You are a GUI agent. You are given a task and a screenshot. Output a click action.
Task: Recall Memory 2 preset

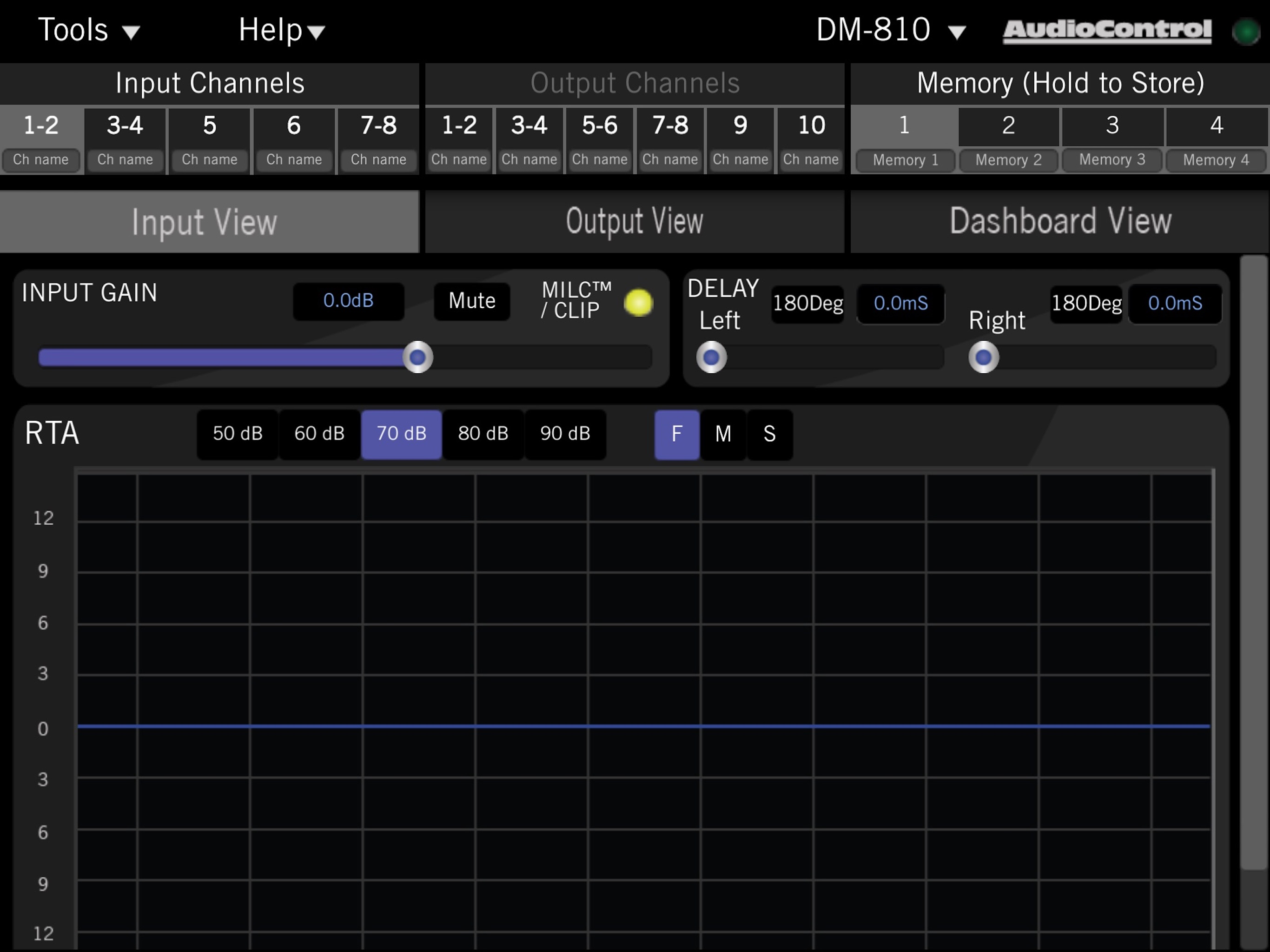pos(1008,139)
